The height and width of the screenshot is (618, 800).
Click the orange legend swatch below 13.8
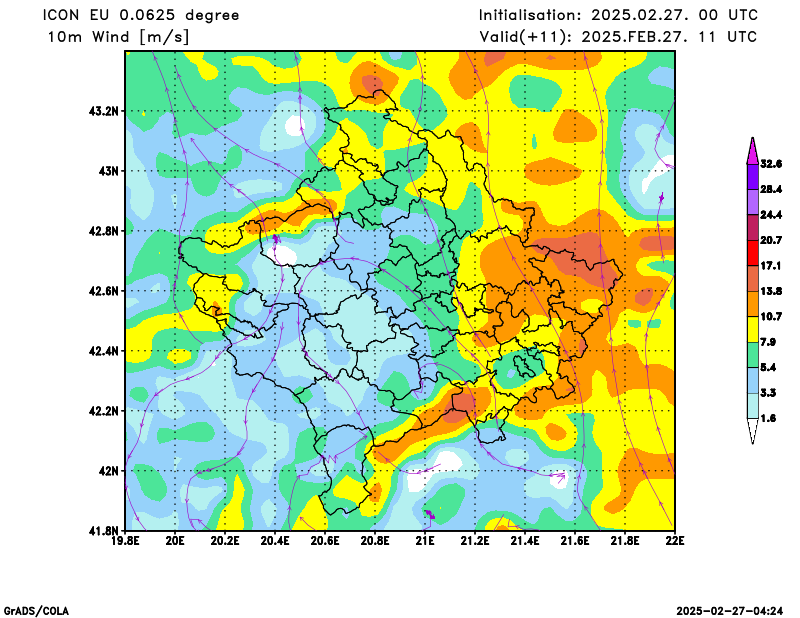pos(753,304)
